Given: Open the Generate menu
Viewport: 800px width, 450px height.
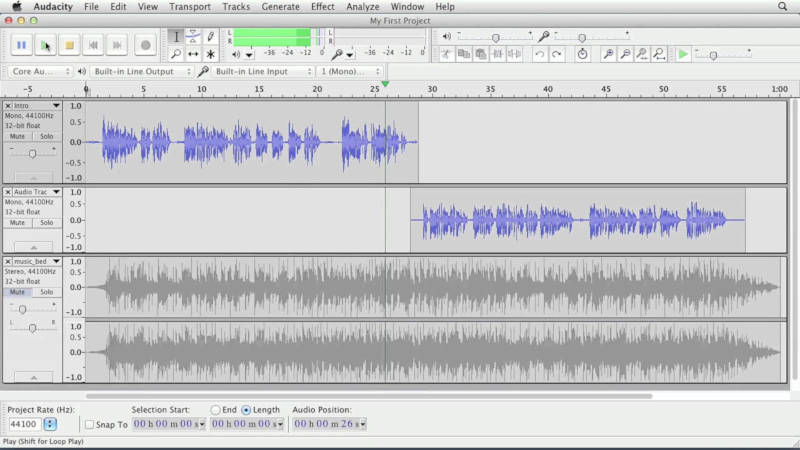Looking at the screenshot, I should pos(280,7).
